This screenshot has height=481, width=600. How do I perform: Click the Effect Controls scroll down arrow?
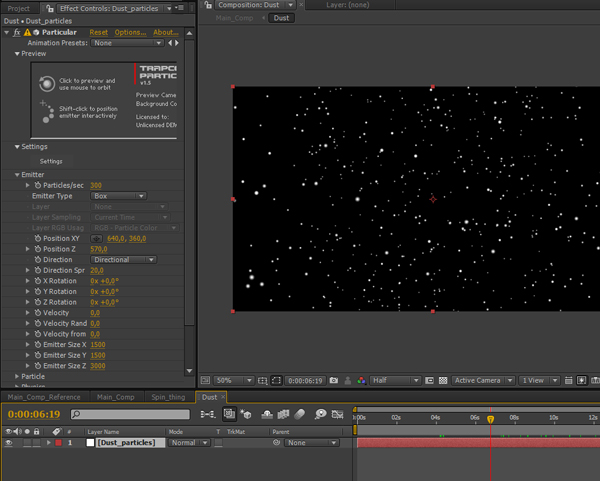click(189, 371)
